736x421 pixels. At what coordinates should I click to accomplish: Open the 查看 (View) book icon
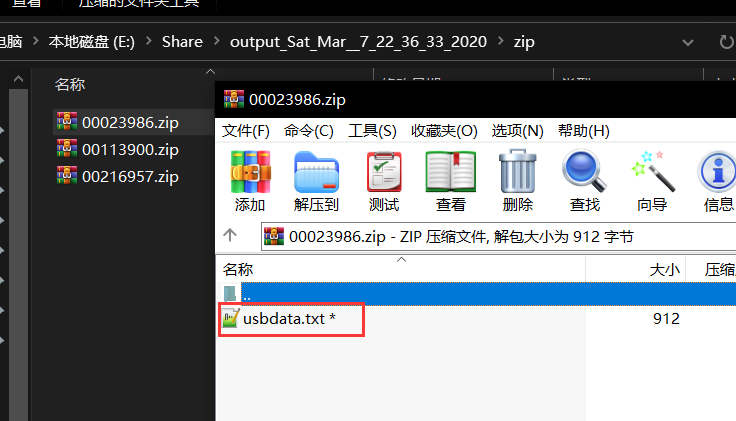pyautogui.click(x=451, y=172)
